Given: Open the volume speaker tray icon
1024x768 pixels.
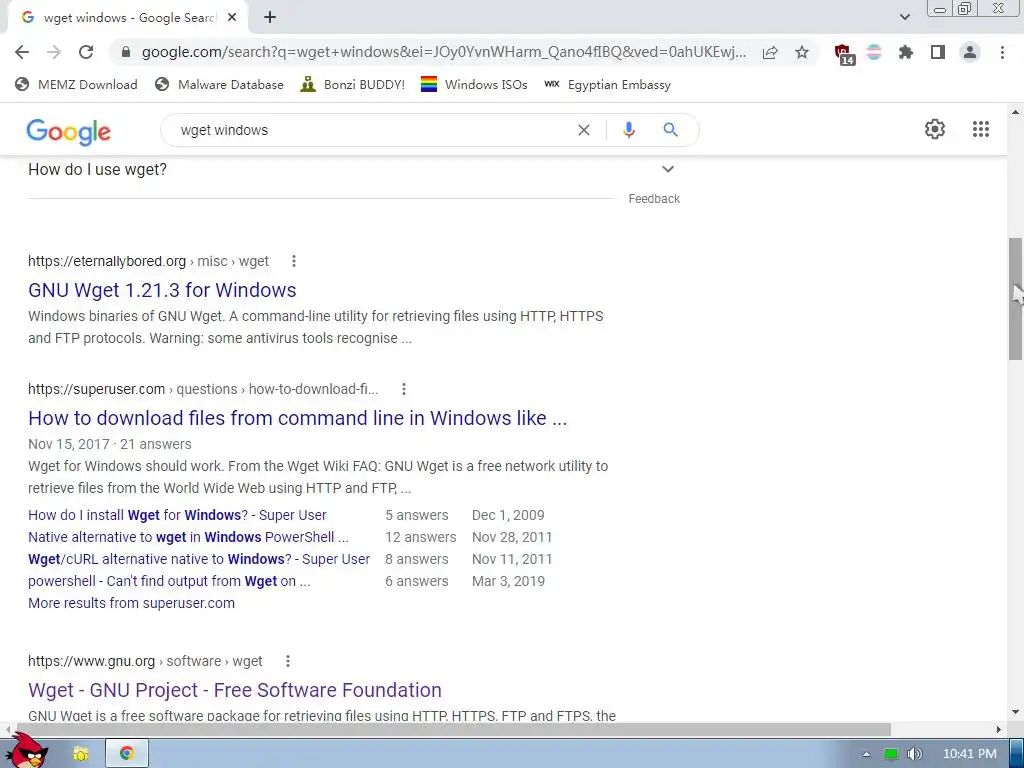Looking at the screenshot, I should pyautogui.click(x=914, y=754).
